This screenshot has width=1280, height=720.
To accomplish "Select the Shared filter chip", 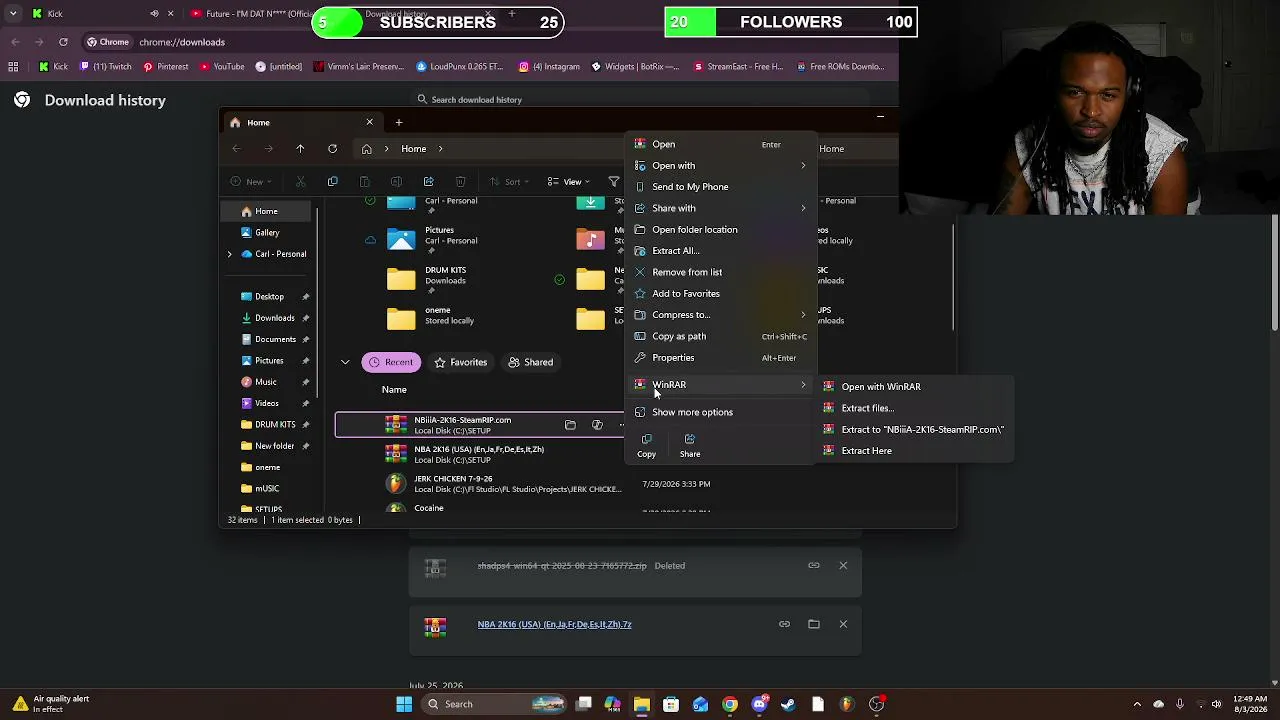I will (x=530, y=362).
